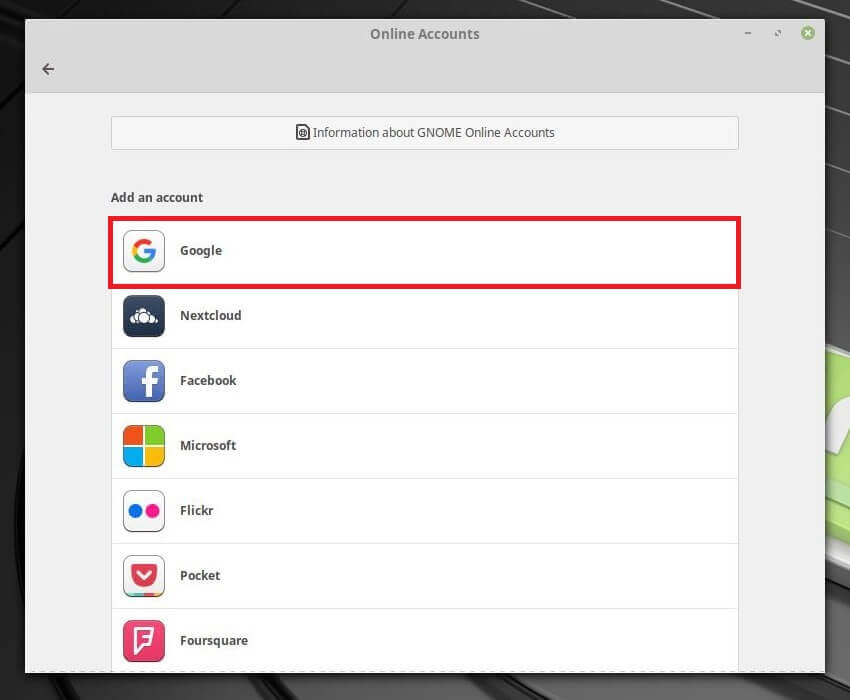Click the document icon beside GNOME information
The height and width of the screenshot is (700, 850).
click(x=302, y=132)
